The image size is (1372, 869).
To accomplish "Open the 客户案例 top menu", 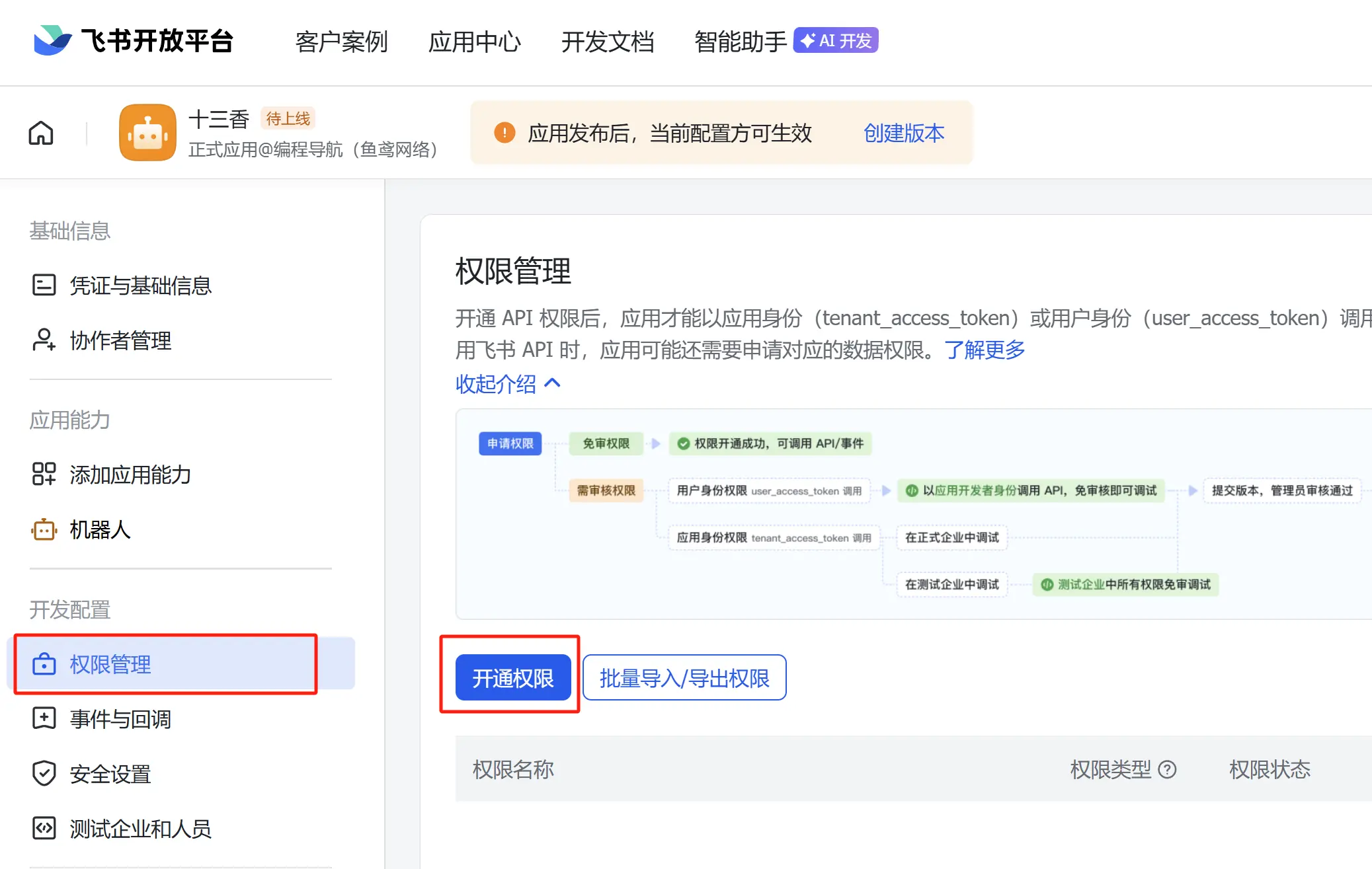I will click(x=341, y=42).
